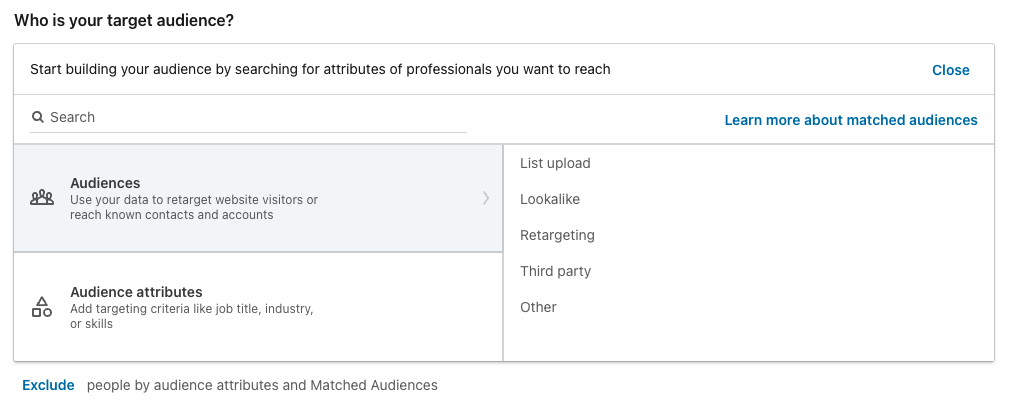Close the audience builder panel
The image size is (1009, 401).
click(950, 70)
